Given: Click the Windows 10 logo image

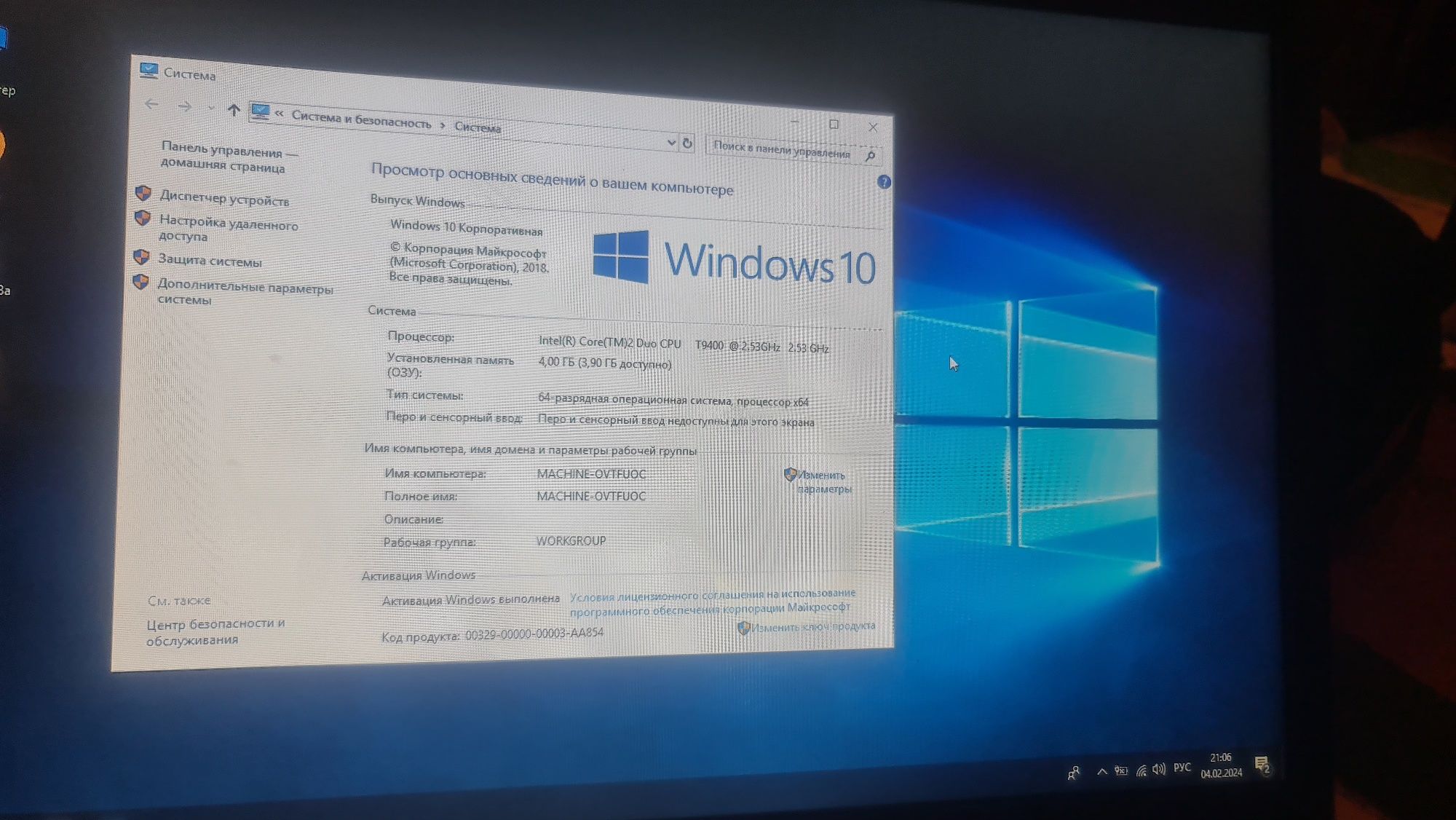Looking at the screenshot, I should click(734, 260).
